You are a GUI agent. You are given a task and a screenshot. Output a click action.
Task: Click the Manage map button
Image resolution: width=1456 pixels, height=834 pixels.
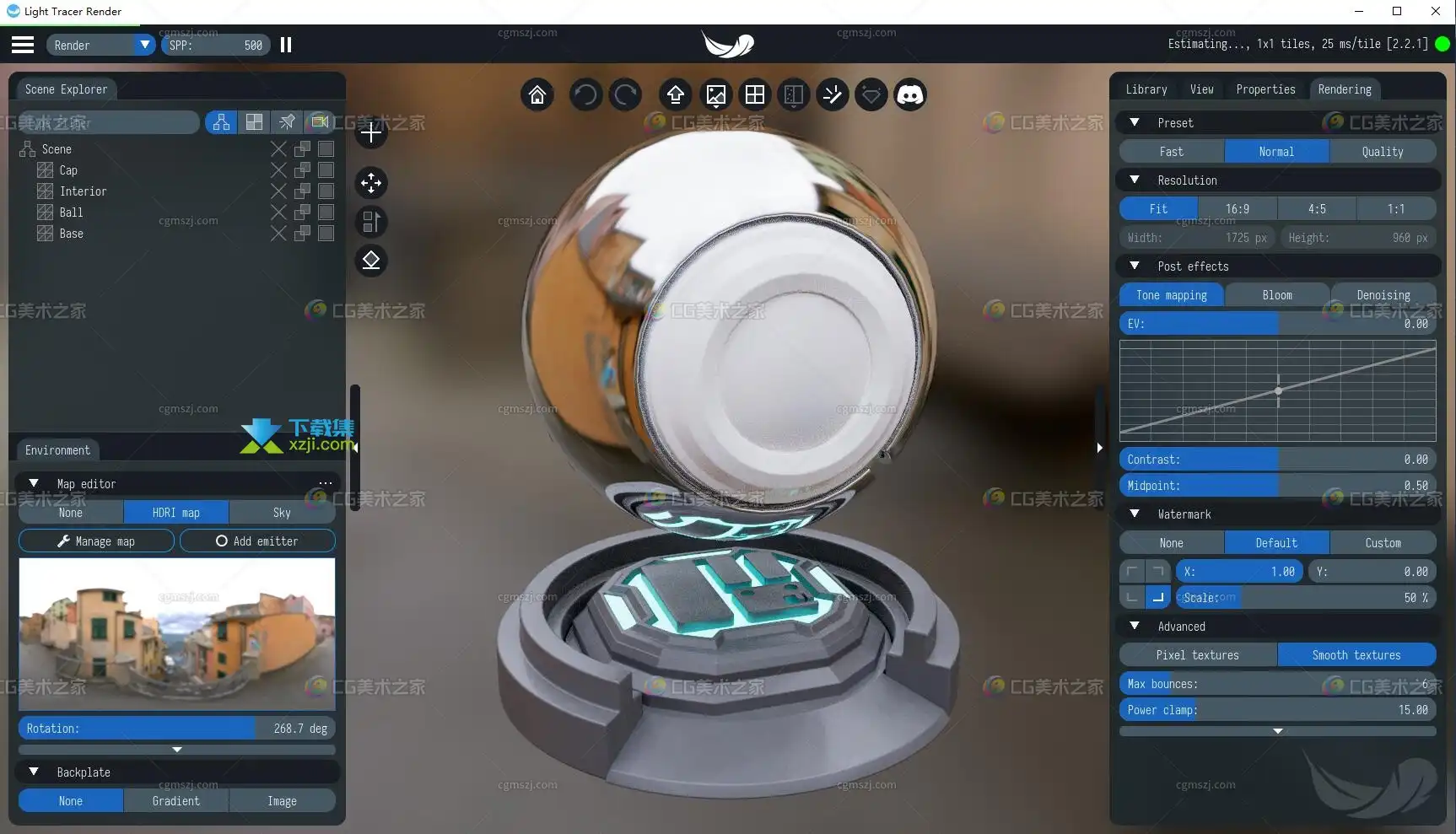click(x=96, y=541)
